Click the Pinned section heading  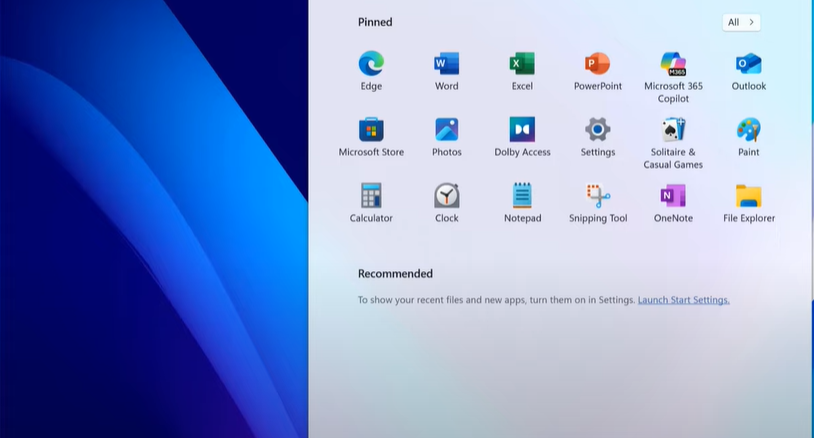375,22
